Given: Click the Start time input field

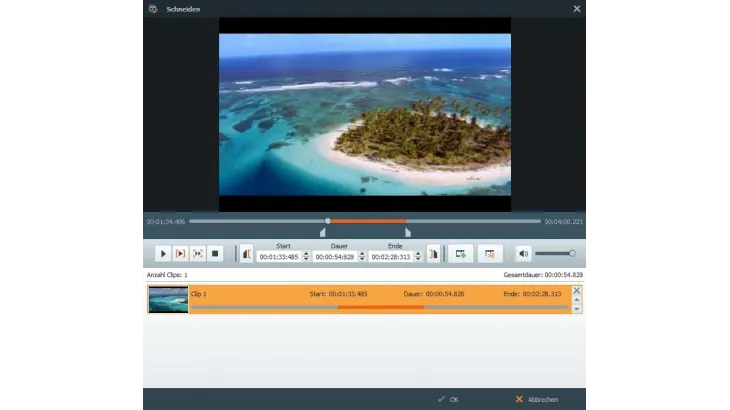Looking at the screenshot, I should click(279, 257).
